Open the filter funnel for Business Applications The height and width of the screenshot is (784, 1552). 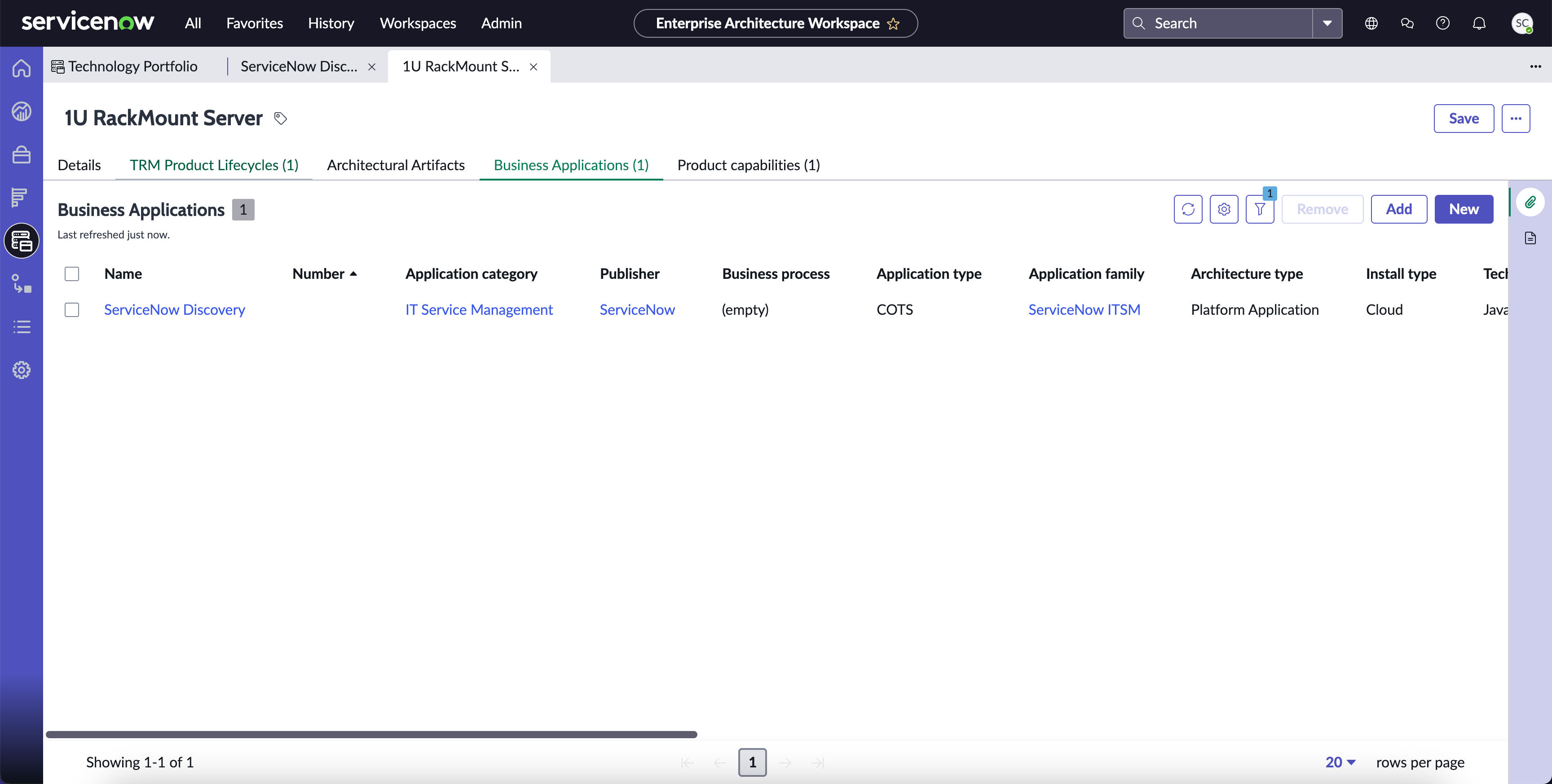pyautogui.click(x=1260, y=209)
